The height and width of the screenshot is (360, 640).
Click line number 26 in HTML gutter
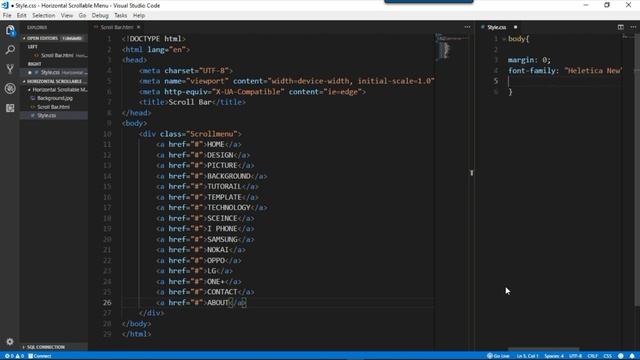tap(107, 302)
